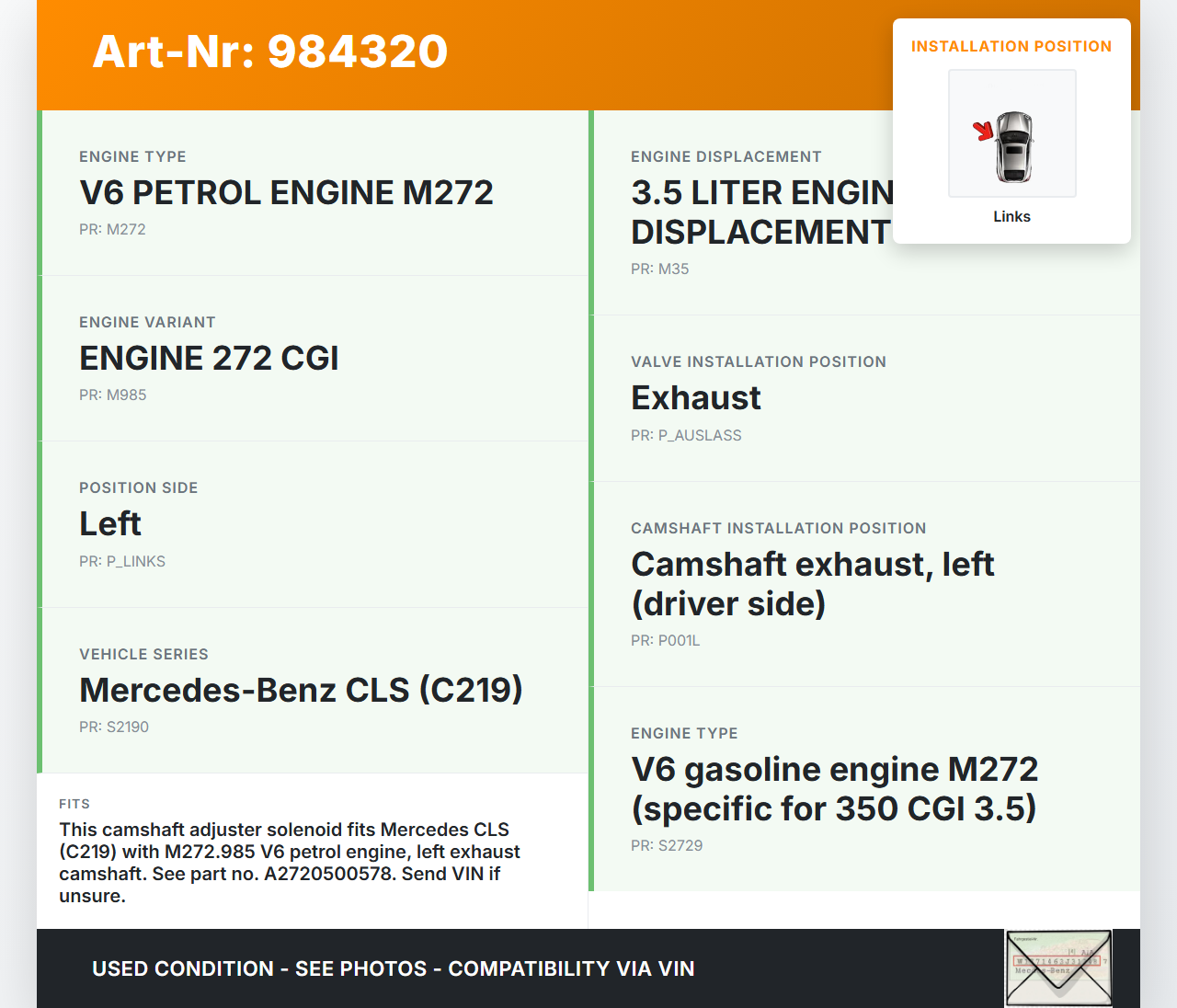The width and height of the screenshot is (1177, 1008).
Task: Click the '3.5 LITER ENGINE DISPLACEMENT' value
Action: (761, 212)
